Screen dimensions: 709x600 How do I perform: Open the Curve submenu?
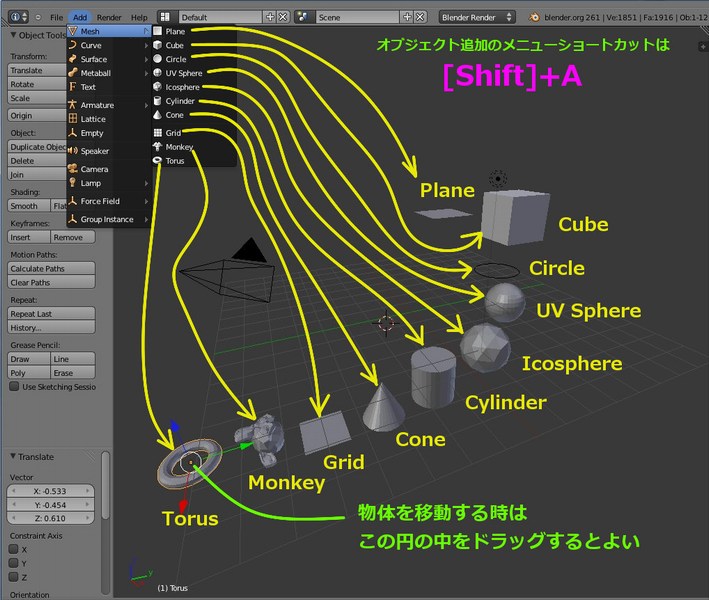109,45
